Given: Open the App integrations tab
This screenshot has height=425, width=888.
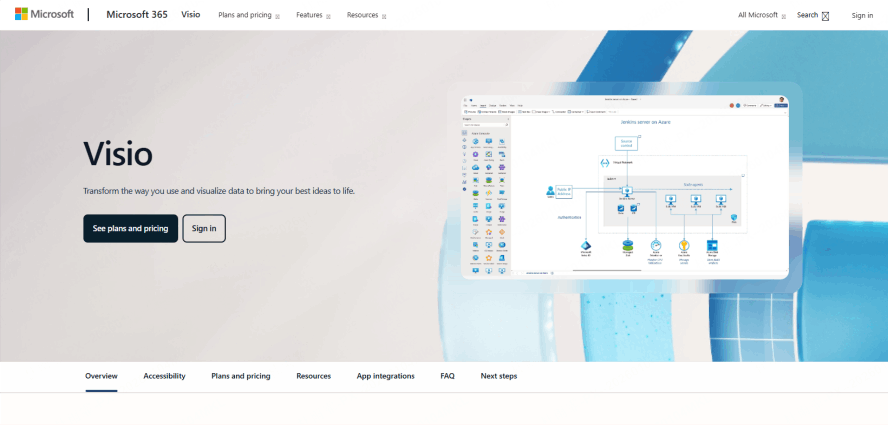Looking at the screenshot, I should coord(386,376).
